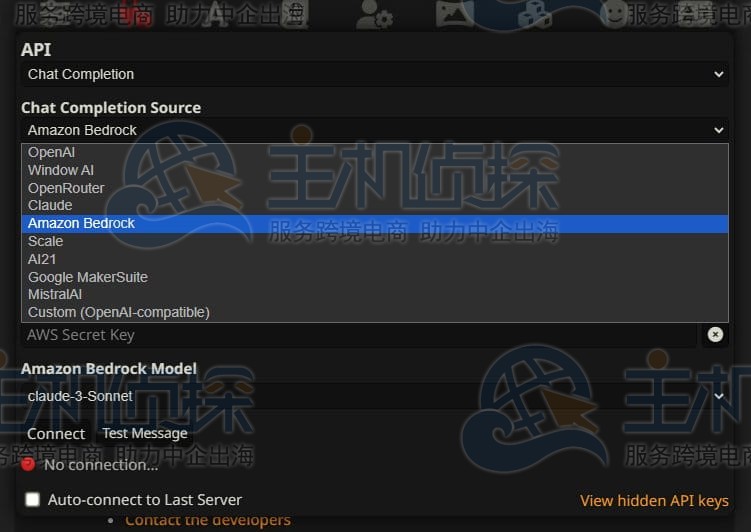Open User Settings icon in top bar
Image resolution: width=751 pixels, height=532 pixels.
tap(375, 14)
